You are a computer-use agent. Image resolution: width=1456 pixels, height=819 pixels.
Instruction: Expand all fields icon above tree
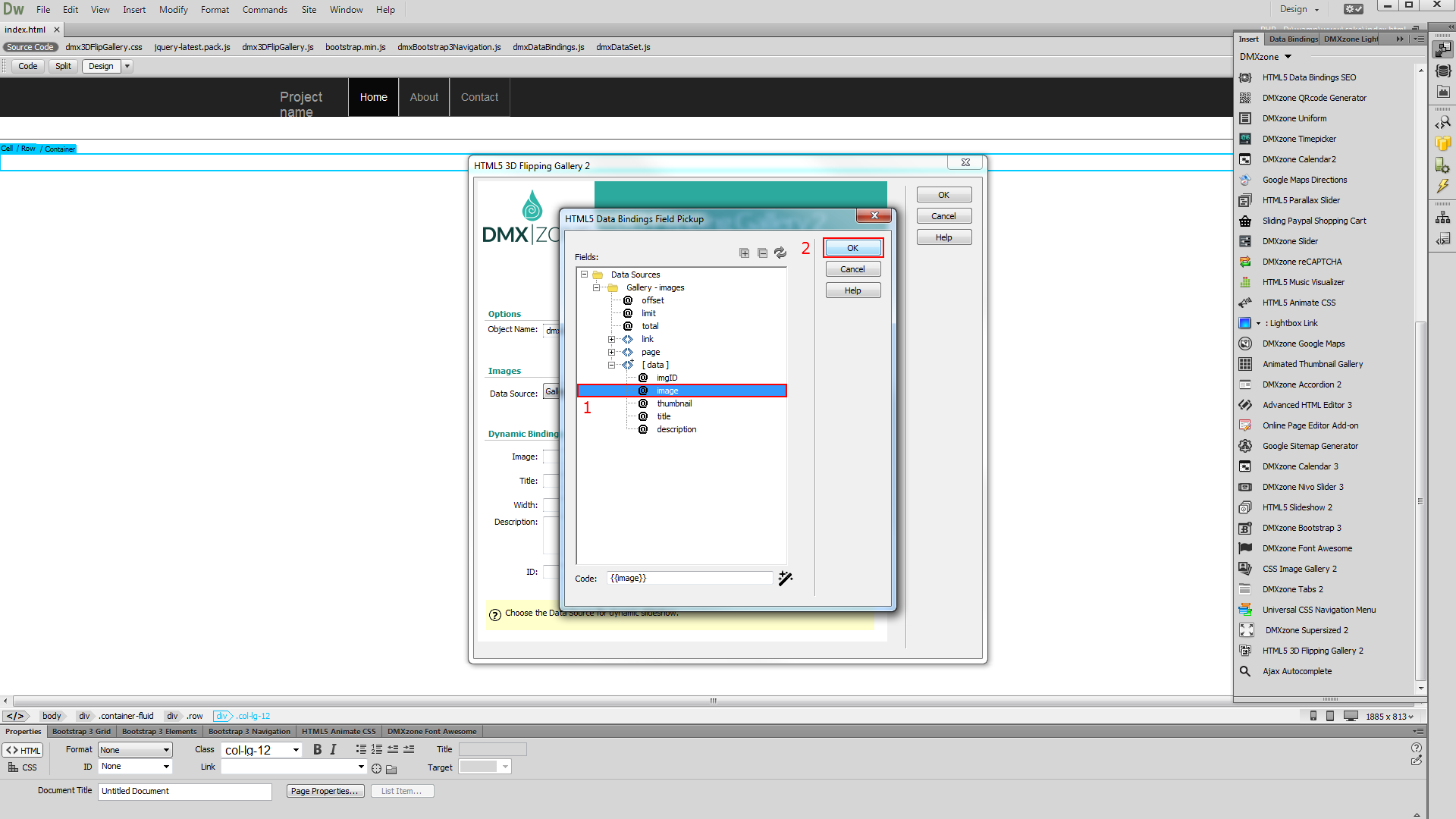[744, 253]
